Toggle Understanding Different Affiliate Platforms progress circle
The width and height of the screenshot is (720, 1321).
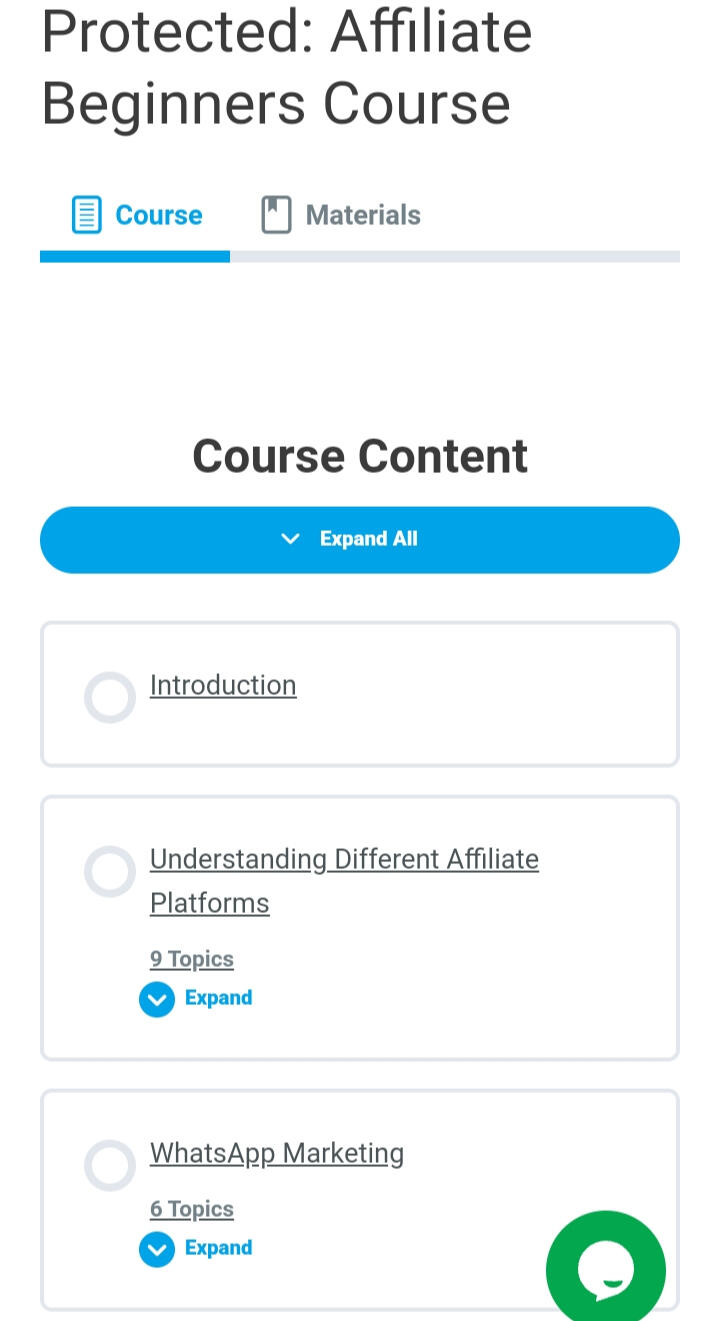110,871
